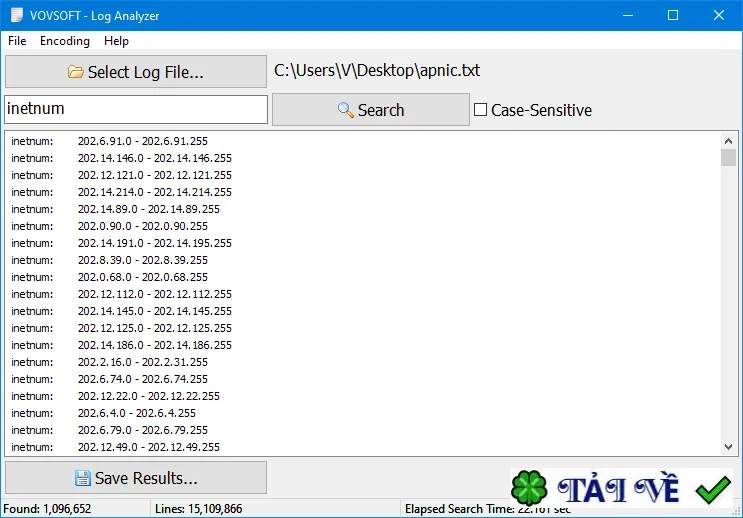Screen dimensions: 743x518
Task: Click the results list scrollbar thumb
Action: (728, 157)
